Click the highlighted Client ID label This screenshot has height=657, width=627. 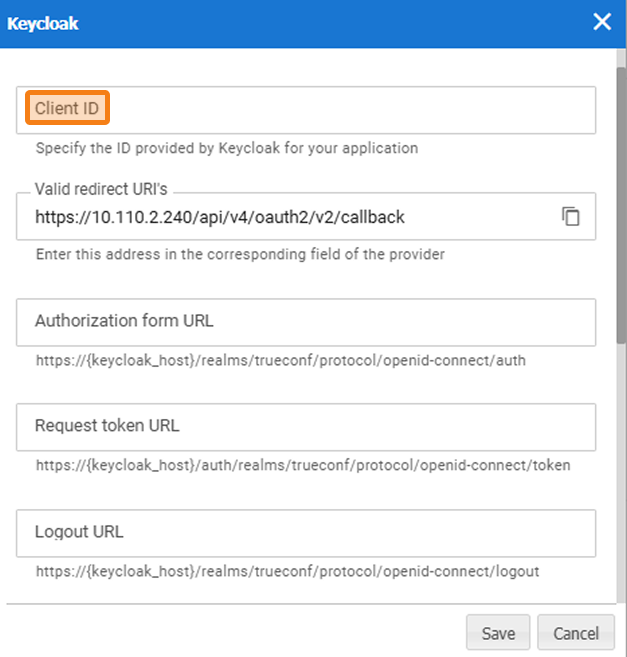[x=67, y=108]
